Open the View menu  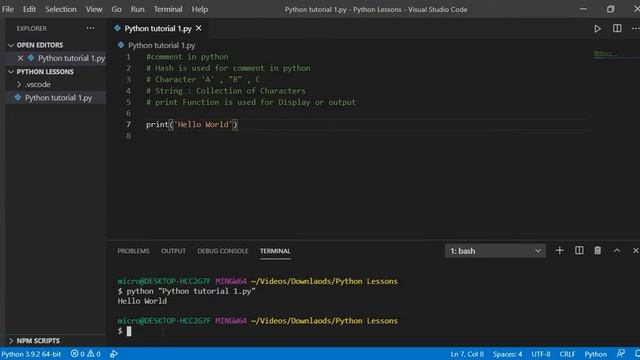pos(94,9)
